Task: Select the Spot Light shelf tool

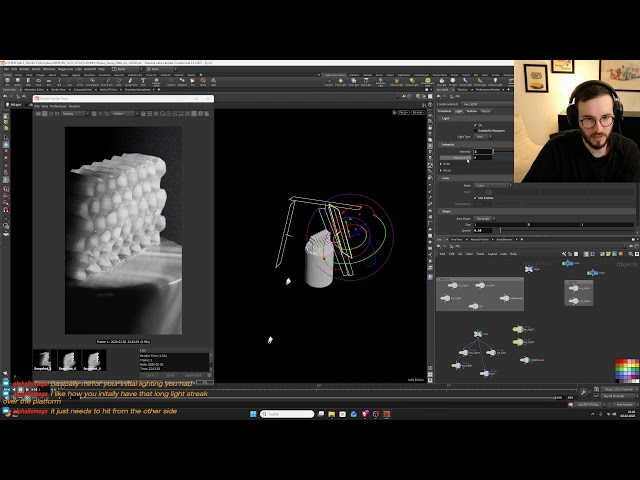Action: pos(353,82)
